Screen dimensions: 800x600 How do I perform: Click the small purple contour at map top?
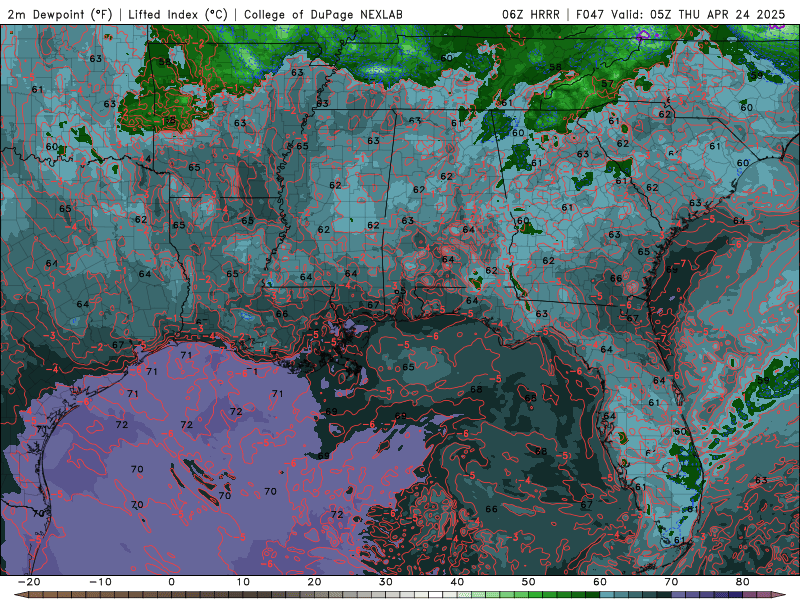tap(642, 35)
